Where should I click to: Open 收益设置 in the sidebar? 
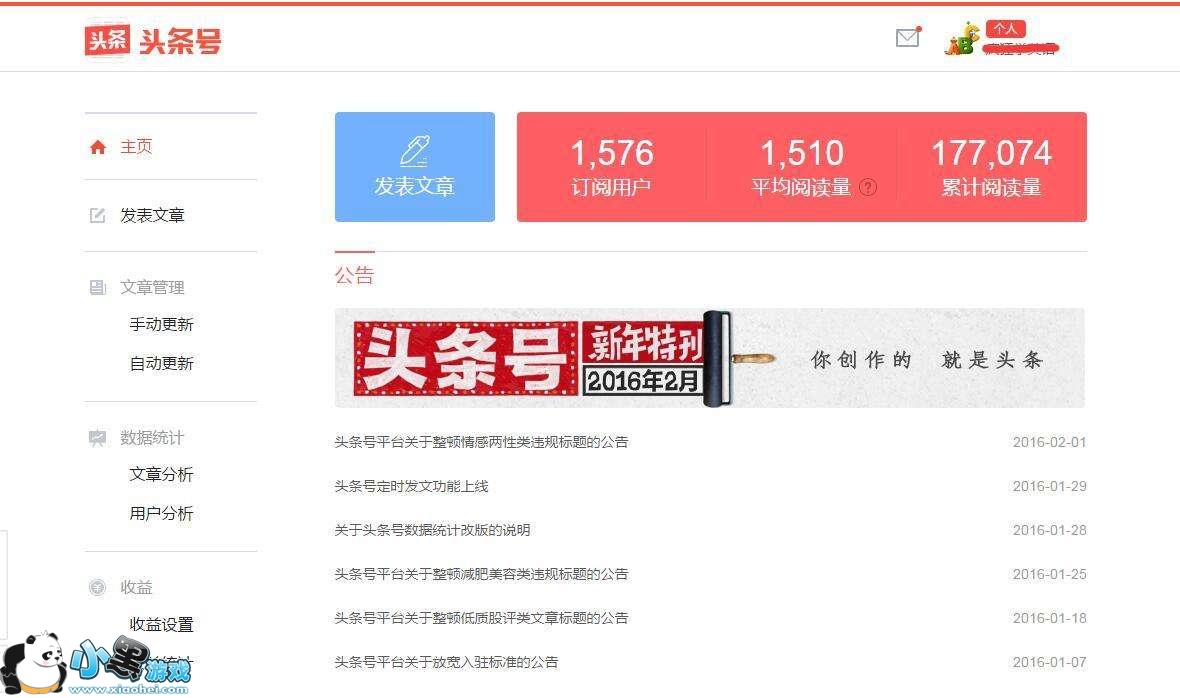161,624
